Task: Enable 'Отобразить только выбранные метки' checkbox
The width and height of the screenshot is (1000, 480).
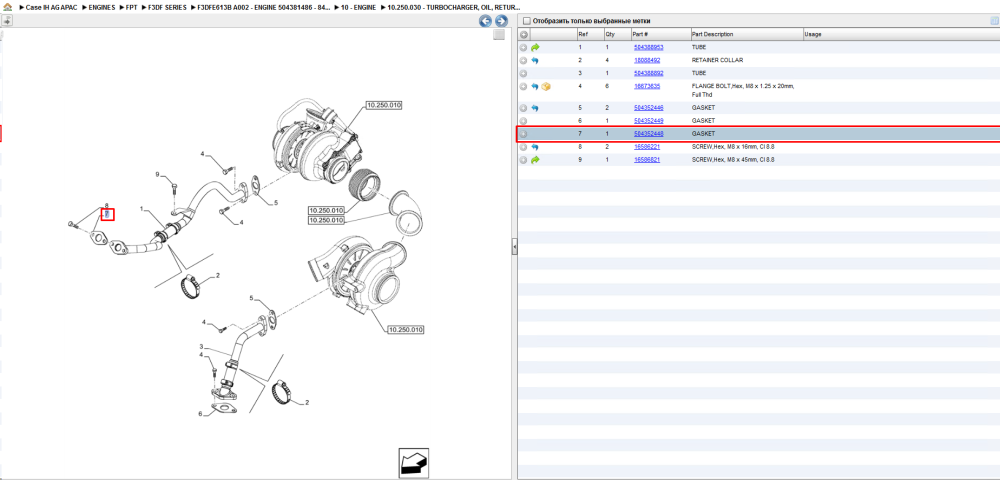Action: click(526, 20)
